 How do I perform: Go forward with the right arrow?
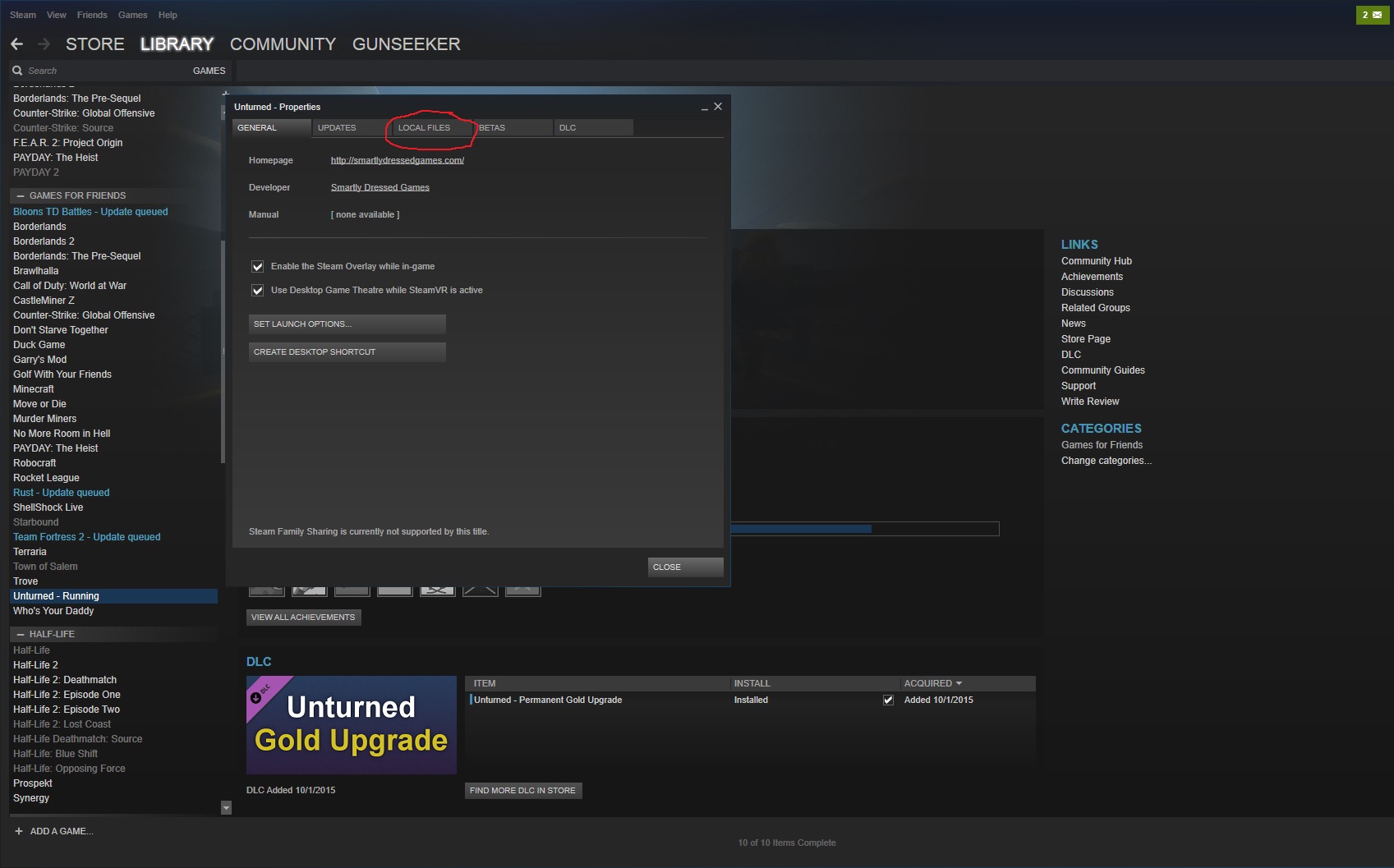(x=44, y=44)
